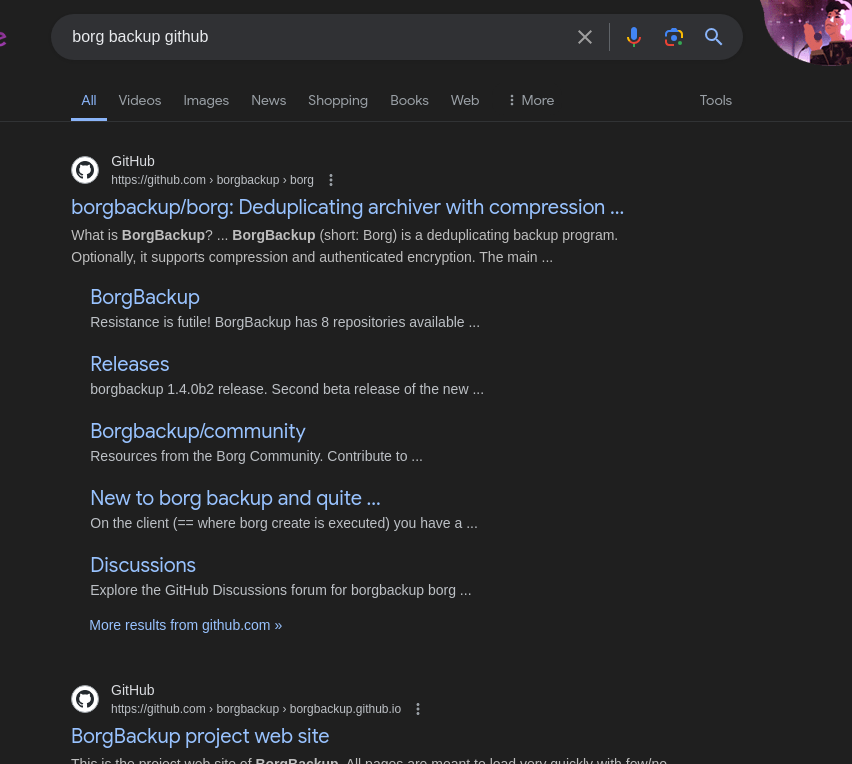Open the Tools options
The image size is (852, 764).
715,100
